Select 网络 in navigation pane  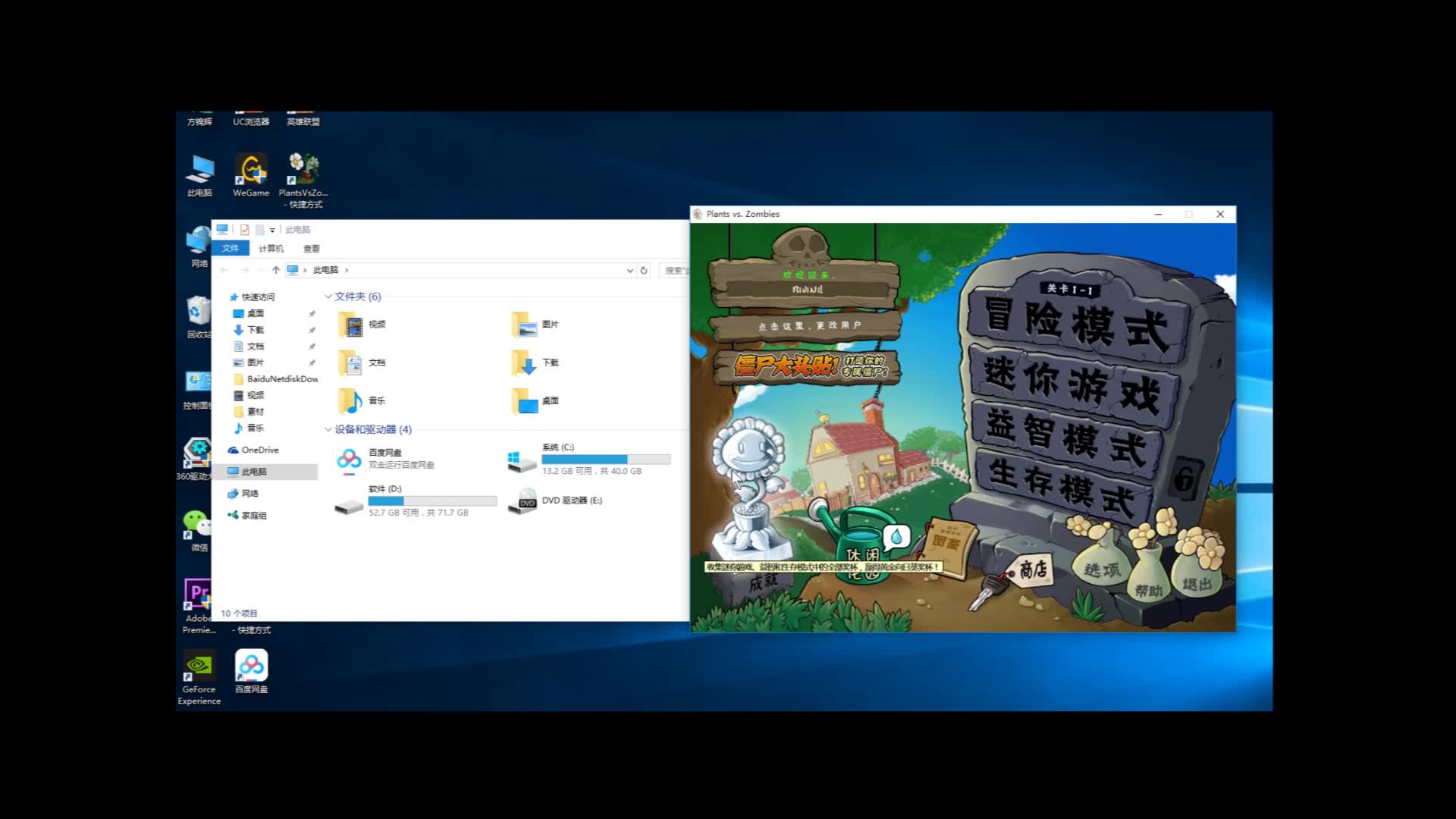point(243,494)
